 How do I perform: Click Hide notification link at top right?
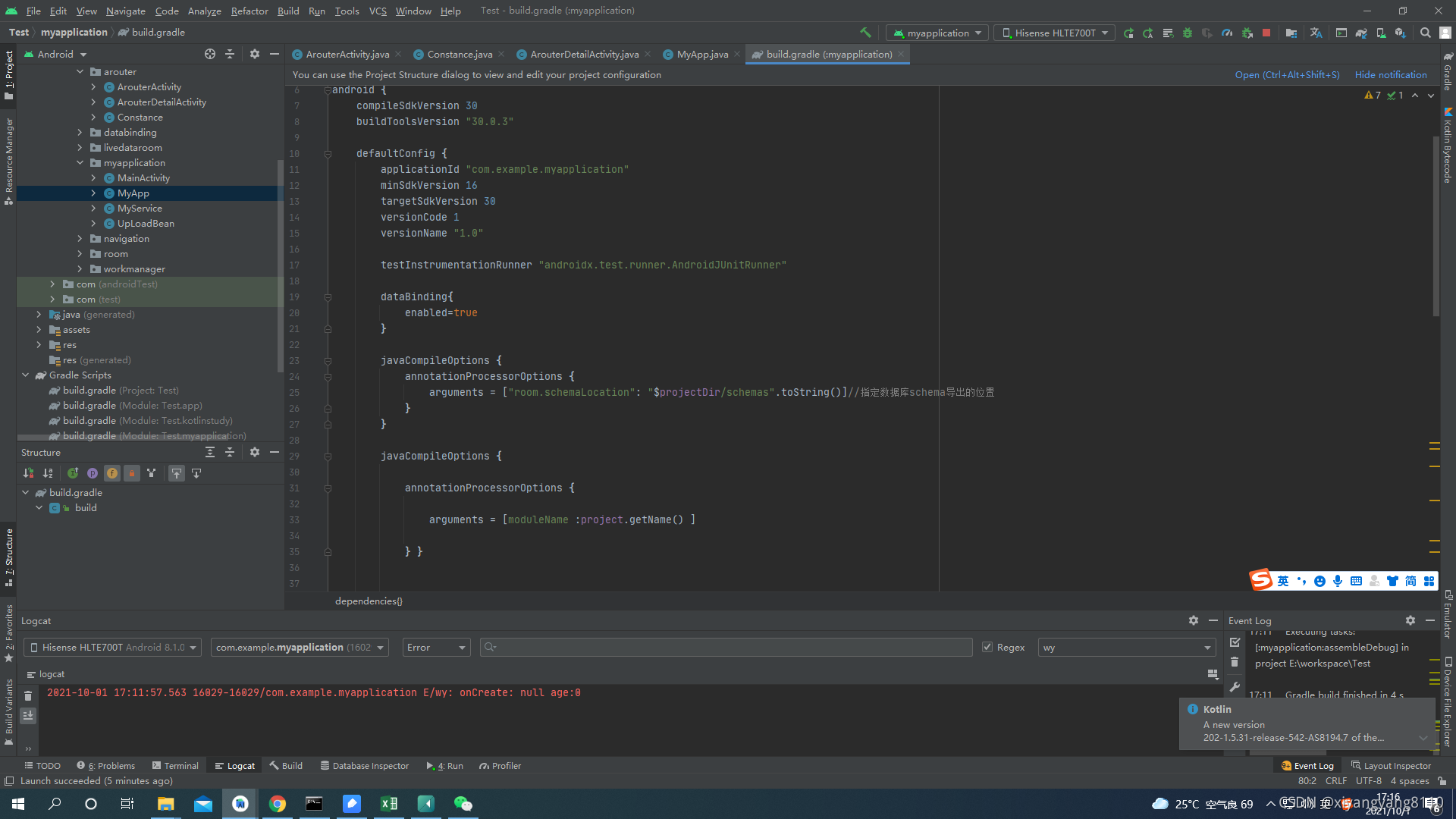point(1390,75)
